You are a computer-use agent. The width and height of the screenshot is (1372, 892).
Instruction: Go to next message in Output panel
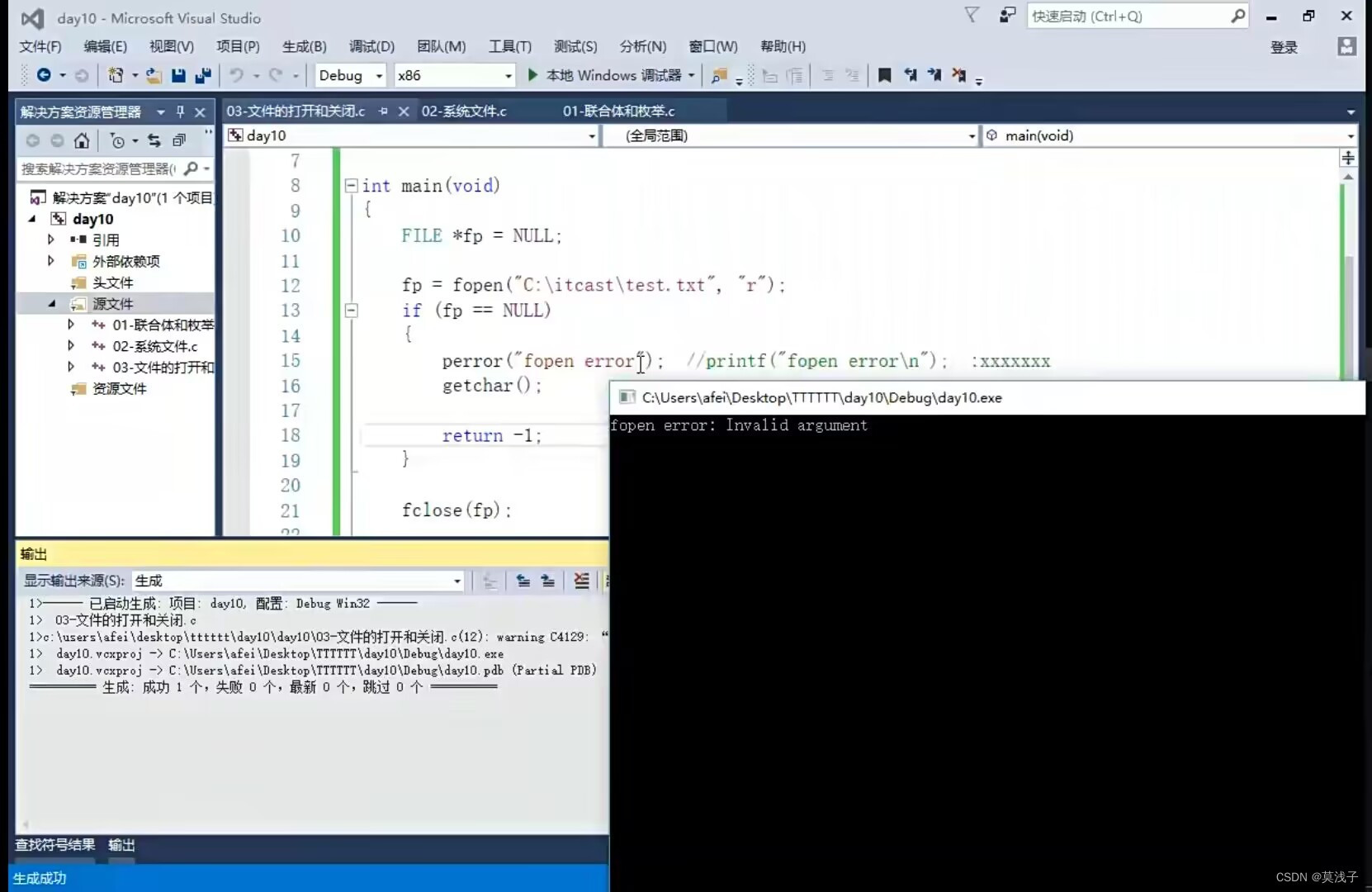(547, 581)
